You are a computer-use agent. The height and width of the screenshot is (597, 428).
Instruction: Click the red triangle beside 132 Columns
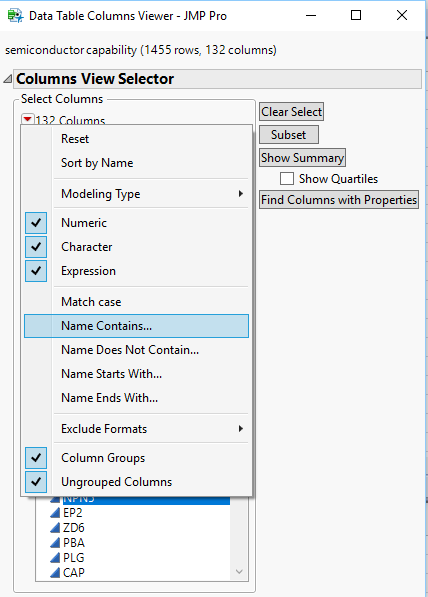click(27, 119)
